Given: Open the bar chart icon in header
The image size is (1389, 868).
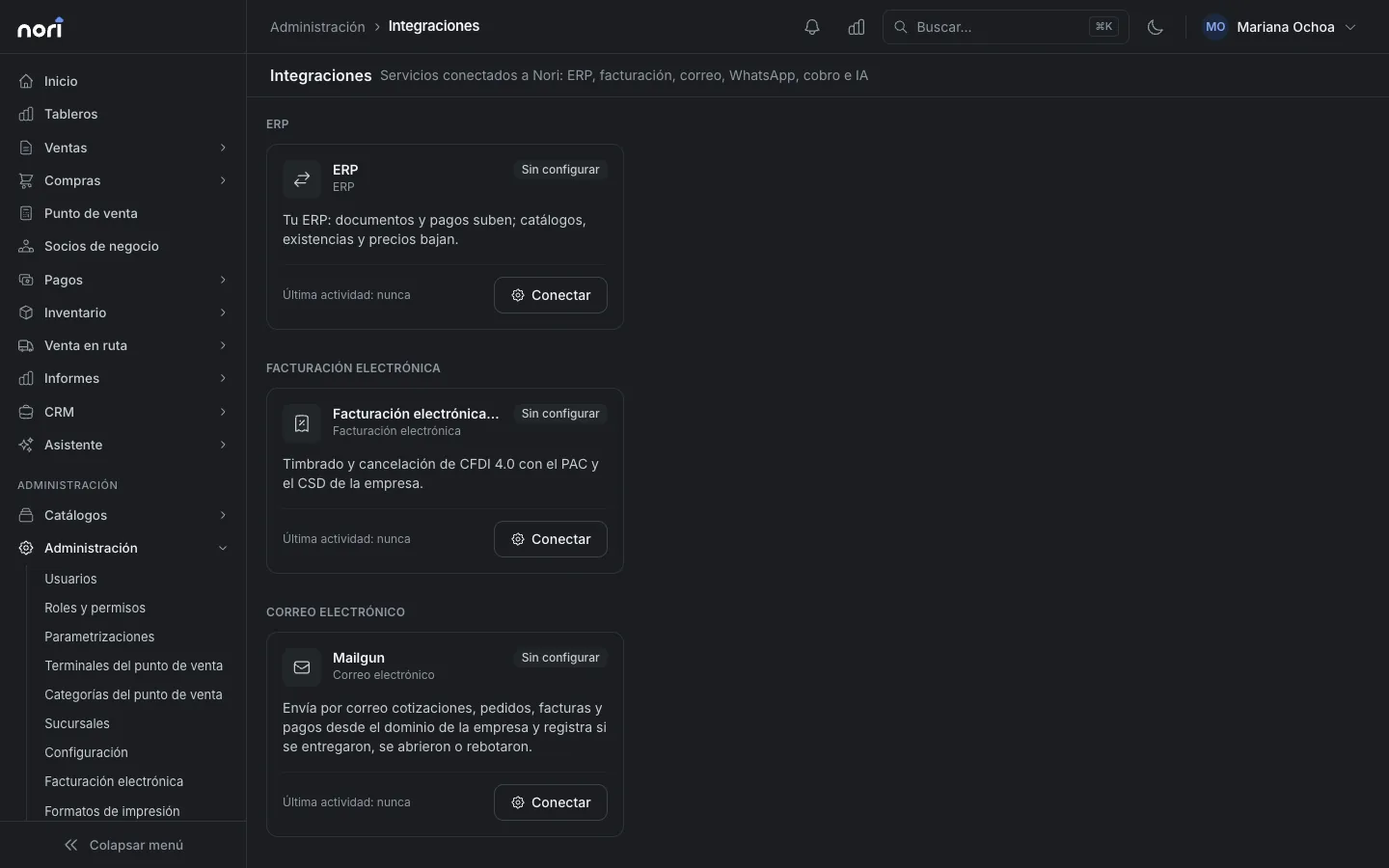Looking at the screenshot, I should (x=857, y=27).
